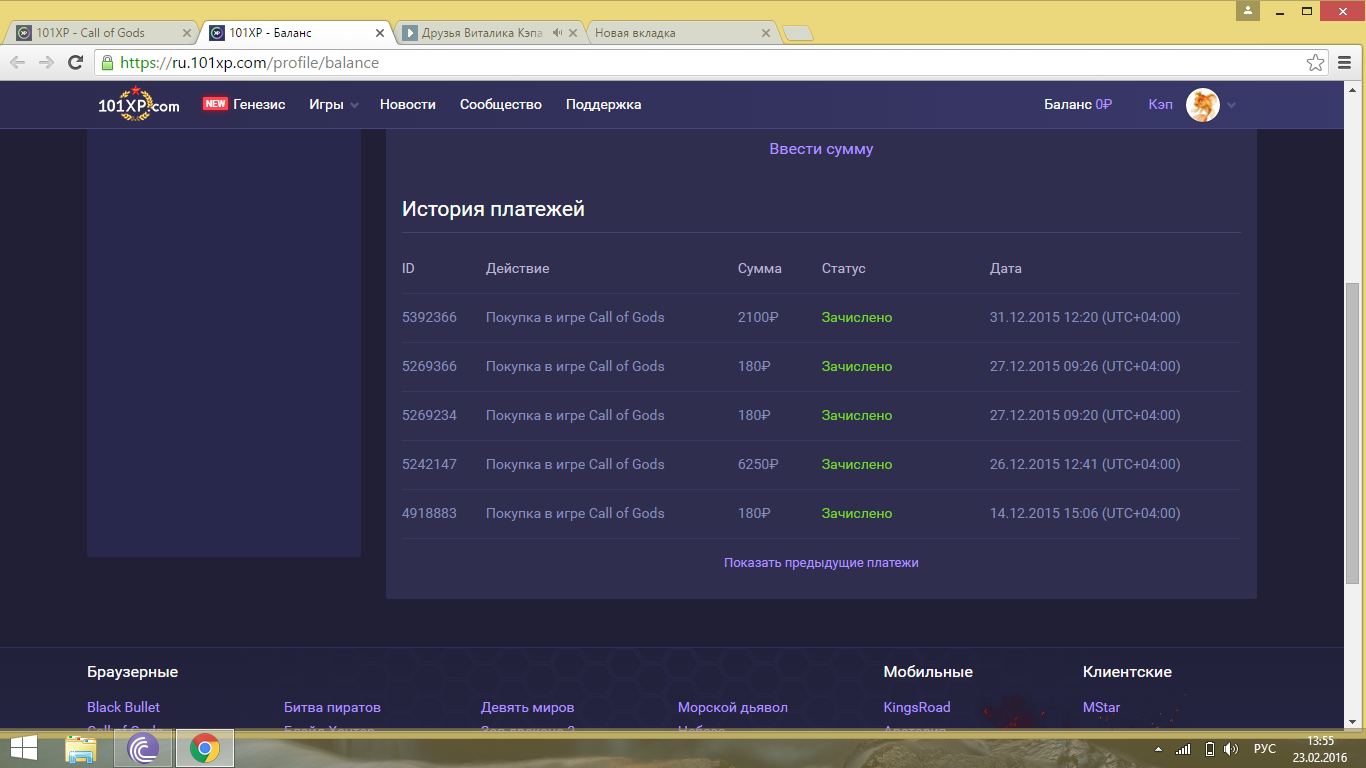
Task: Click payment ID 5242147
Action: [x=429, y=464]
